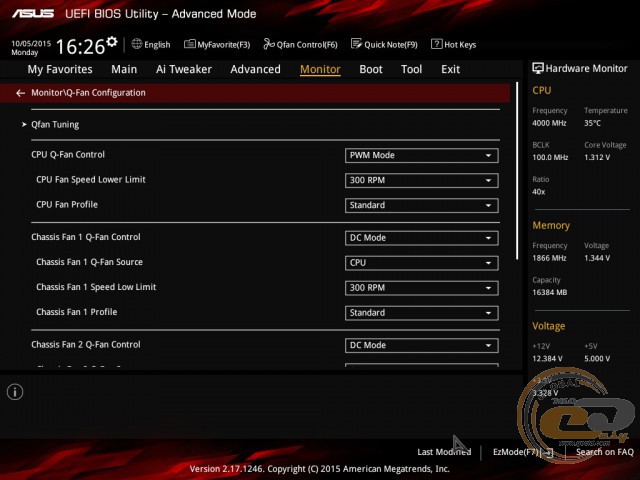Click the +12V 12.384 V reading

click(x=547, y=359)
